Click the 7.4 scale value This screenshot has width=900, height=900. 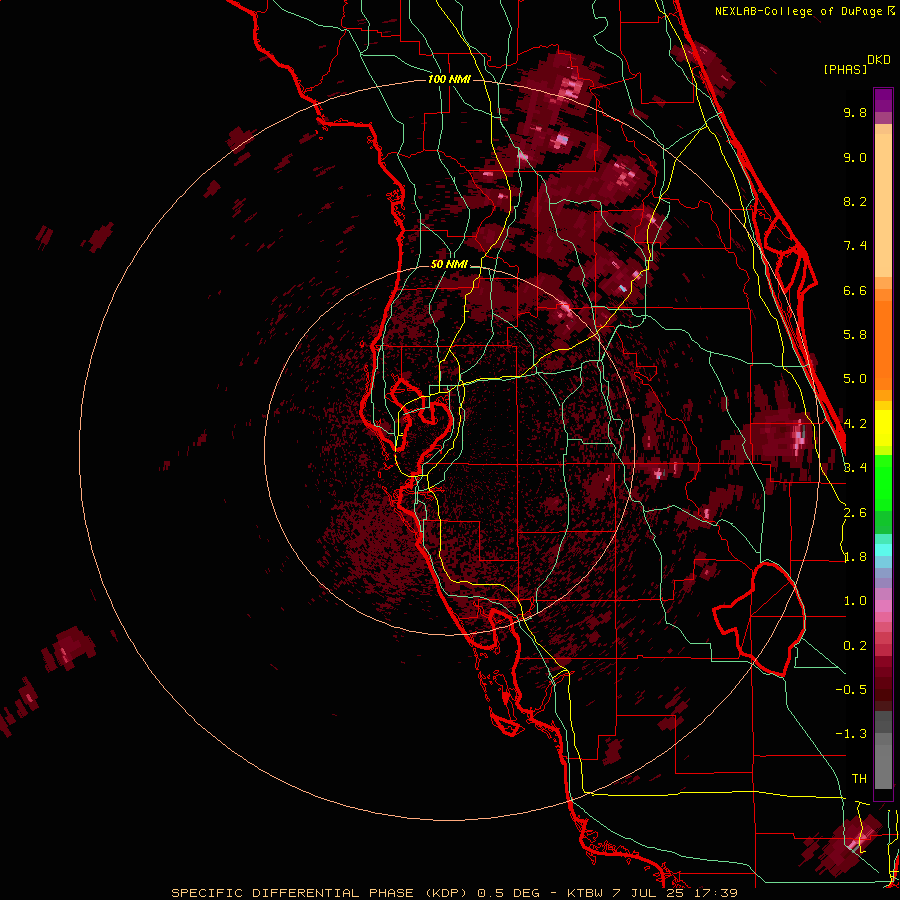pos(855,246)
